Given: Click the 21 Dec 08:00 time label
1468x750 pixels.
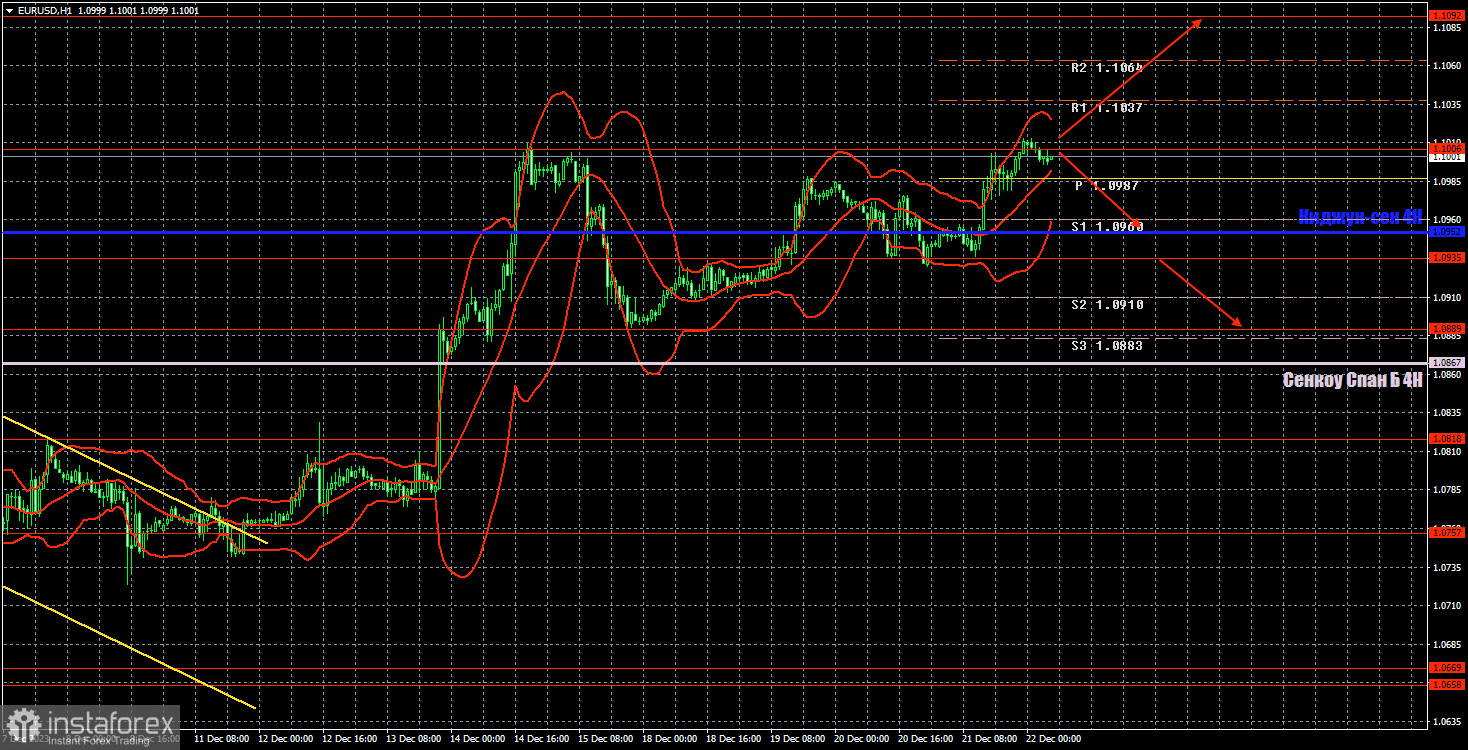Looking at the screenshot, I should [990, 739].
